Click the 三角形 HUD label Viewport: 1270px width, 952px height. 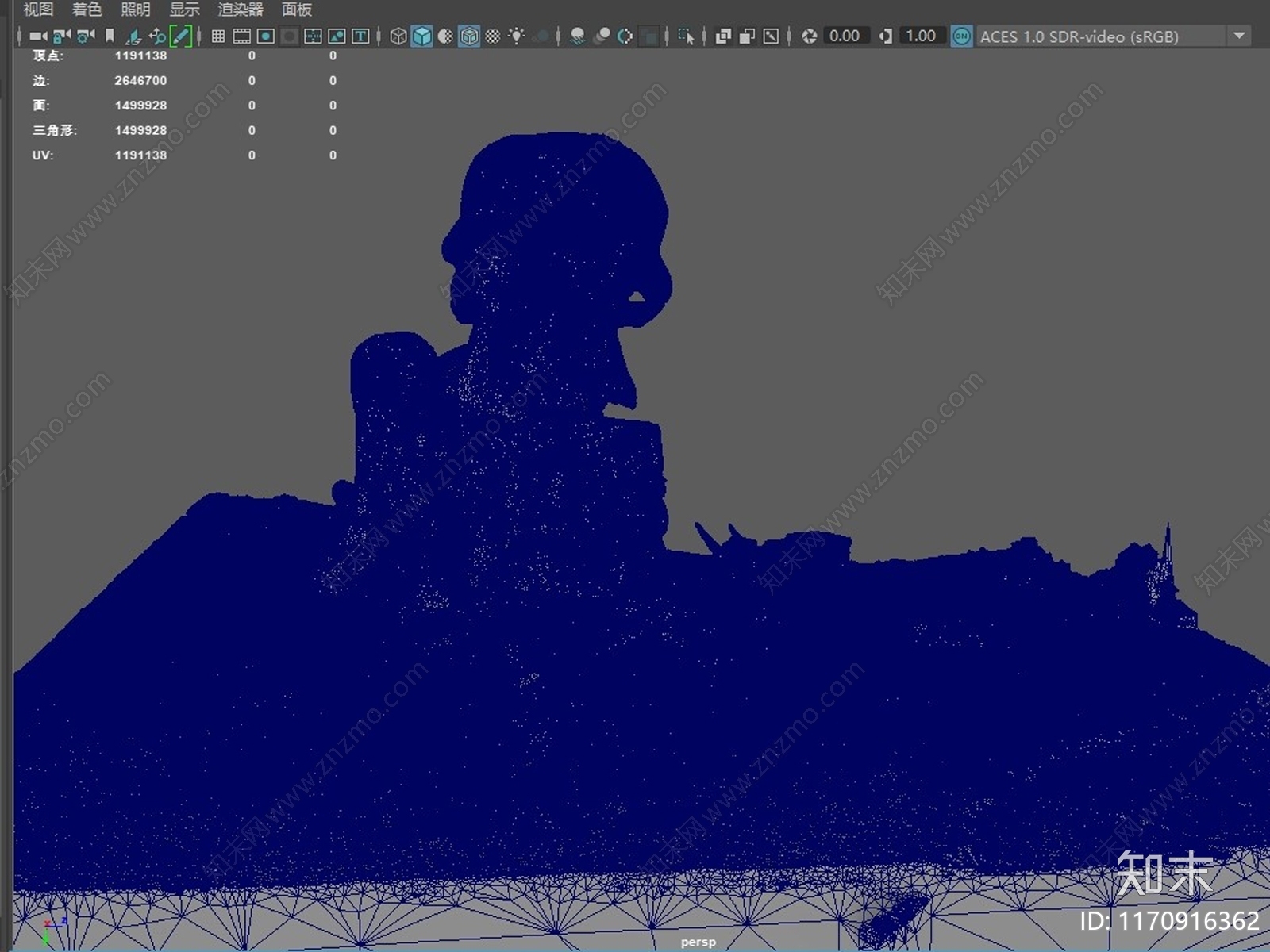tap(54, 130)
